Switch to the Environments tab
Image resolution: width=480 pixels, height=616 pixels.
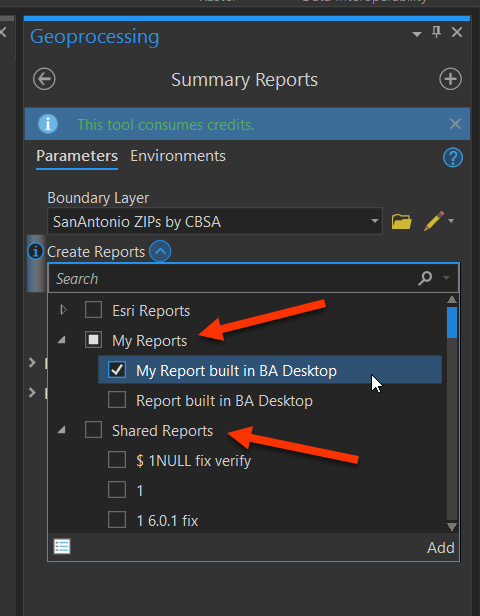pos(178,156)
